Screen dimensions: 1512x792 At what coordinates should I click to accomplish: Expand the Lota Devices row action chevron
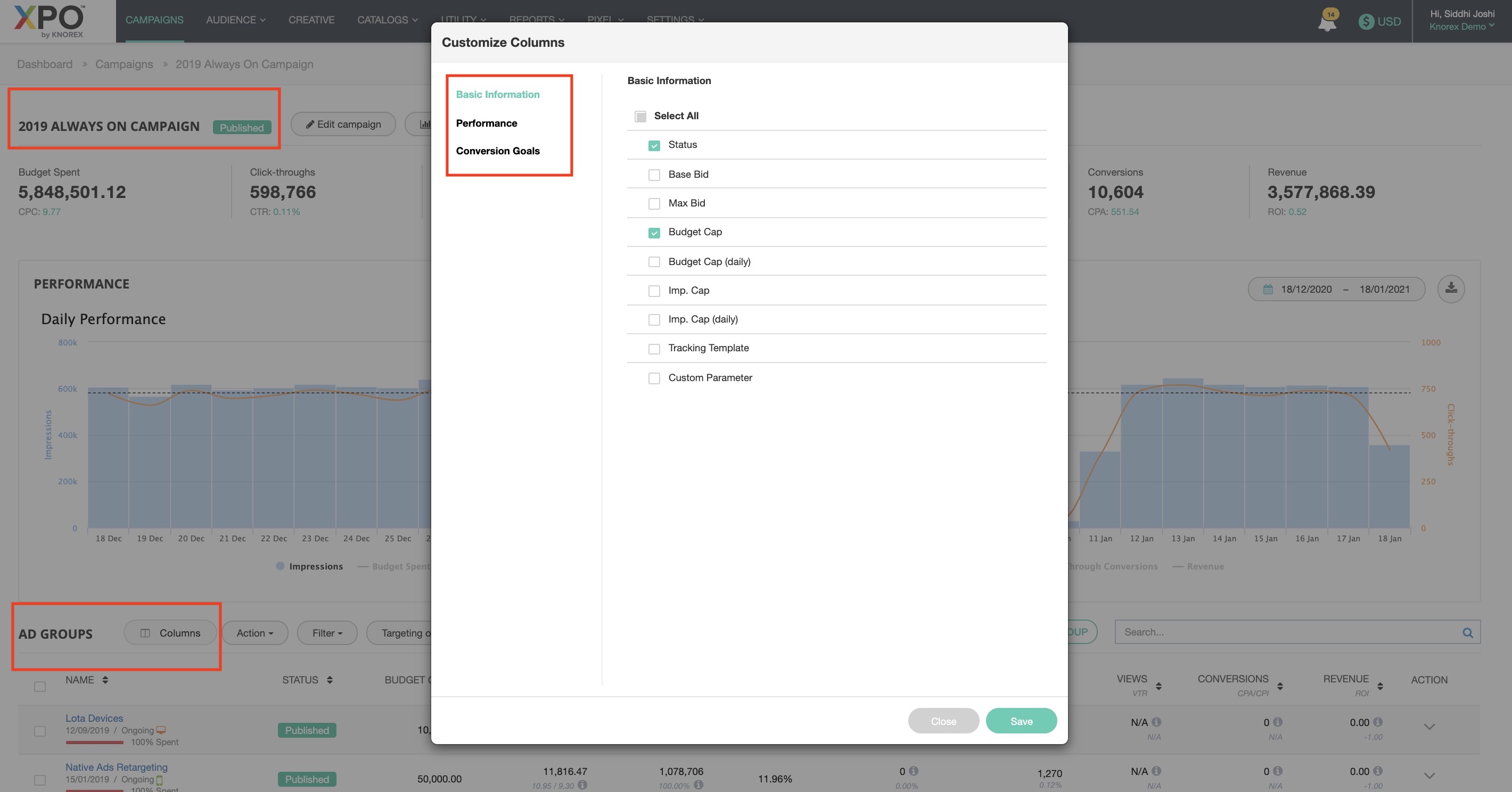tap(1428, 727)
